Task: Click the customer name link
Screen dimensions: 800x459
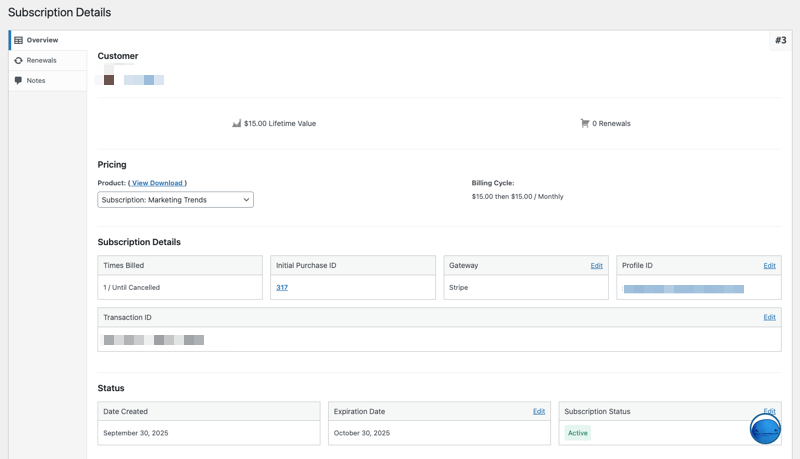Action: click(144, 80)
